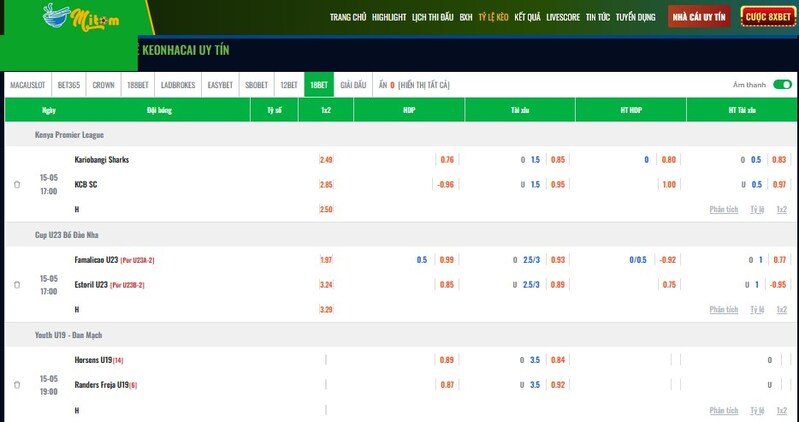Screen dimensions: 799x422
Task: Switch to MACAUSLOT tab
Action: pyautogui.click(x=28, y=85)
